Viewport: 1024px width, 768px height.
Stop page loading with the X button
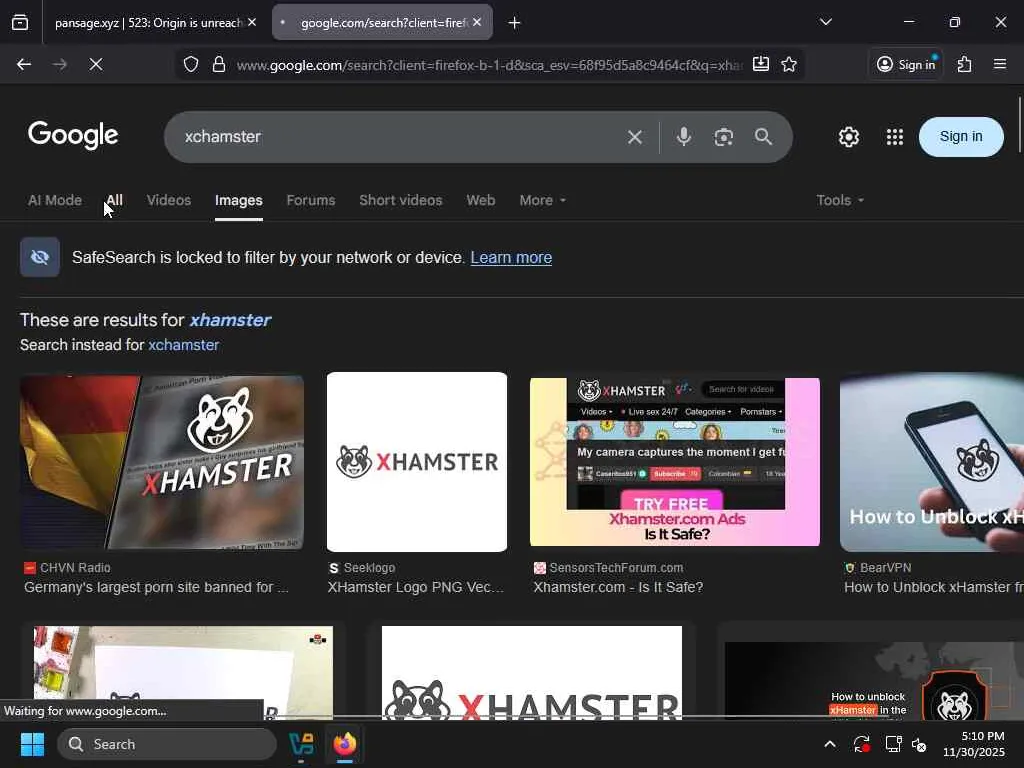pyautogui.click(x=96, y=64)
